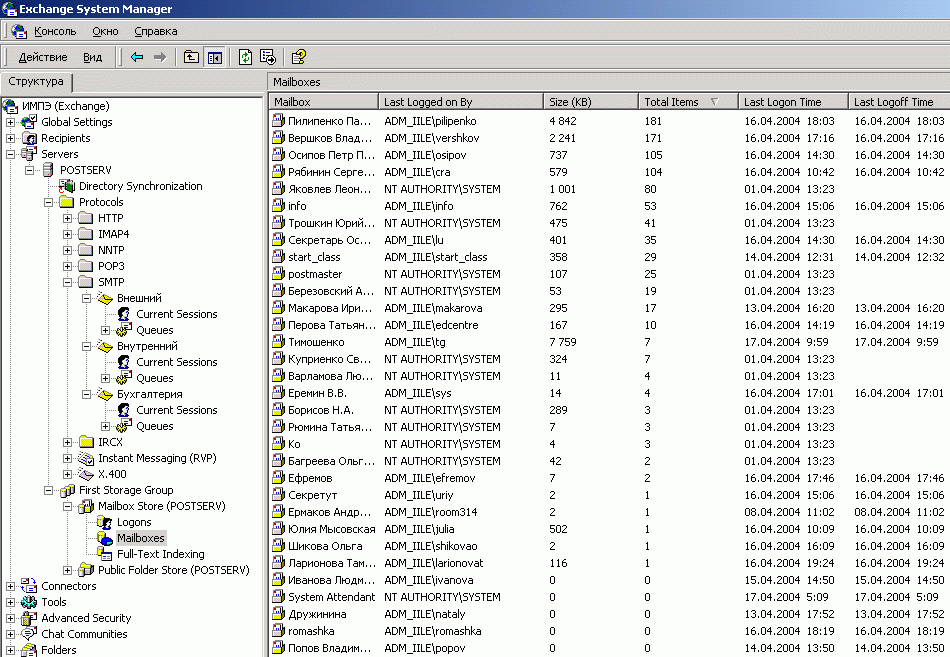Viewport: 950px width, 657px height.
Task: Collapse the POSTSERV node
Action: click(x=29, y=170)
